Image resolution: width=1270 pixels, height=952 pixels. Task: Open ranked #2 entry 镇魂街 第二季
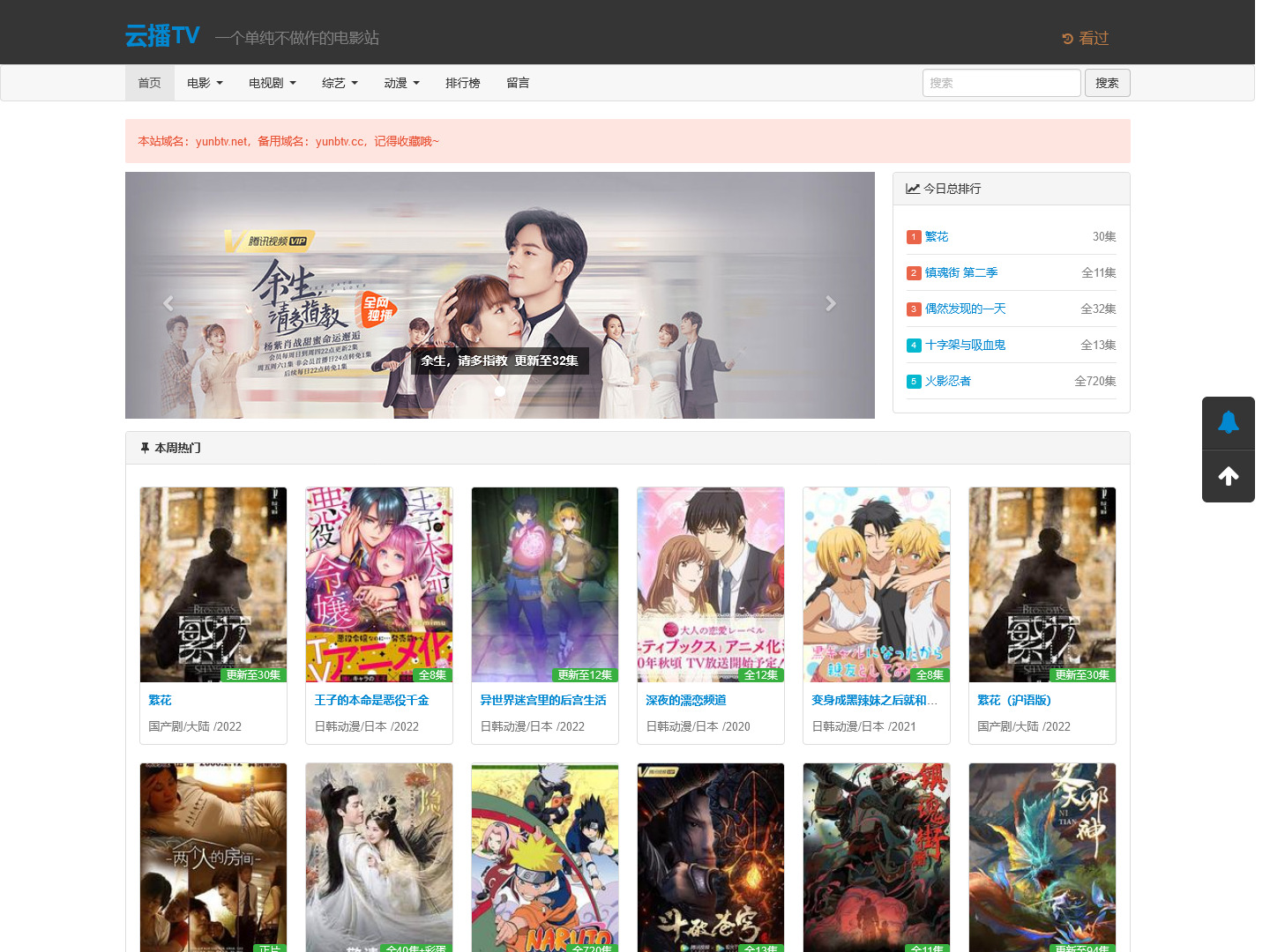961,272
